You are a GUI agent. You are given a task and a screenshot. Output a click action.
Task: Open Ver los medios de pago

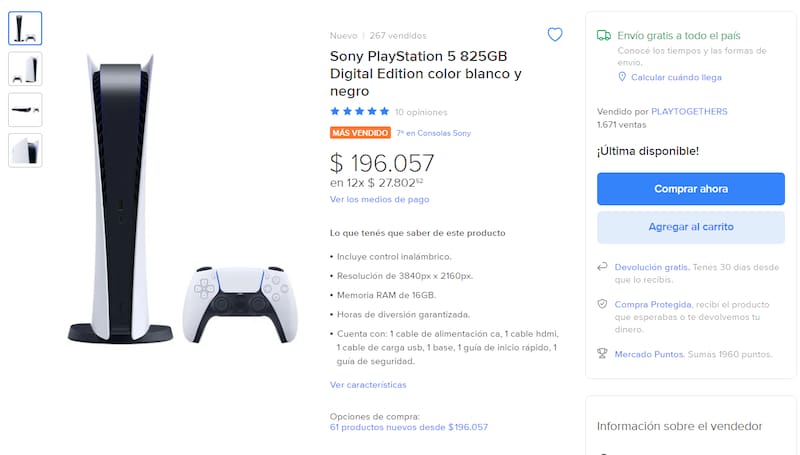[x=379, y=199]
